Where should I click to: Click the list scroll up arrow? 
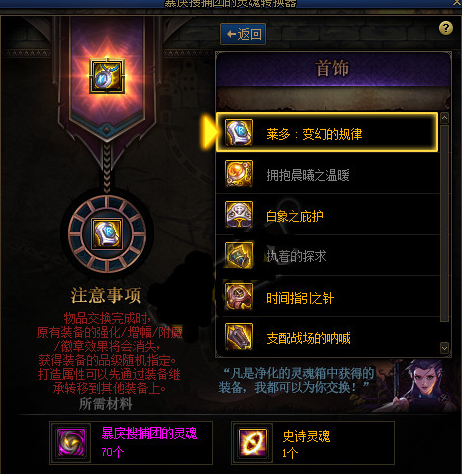click(x=444, y=118)
